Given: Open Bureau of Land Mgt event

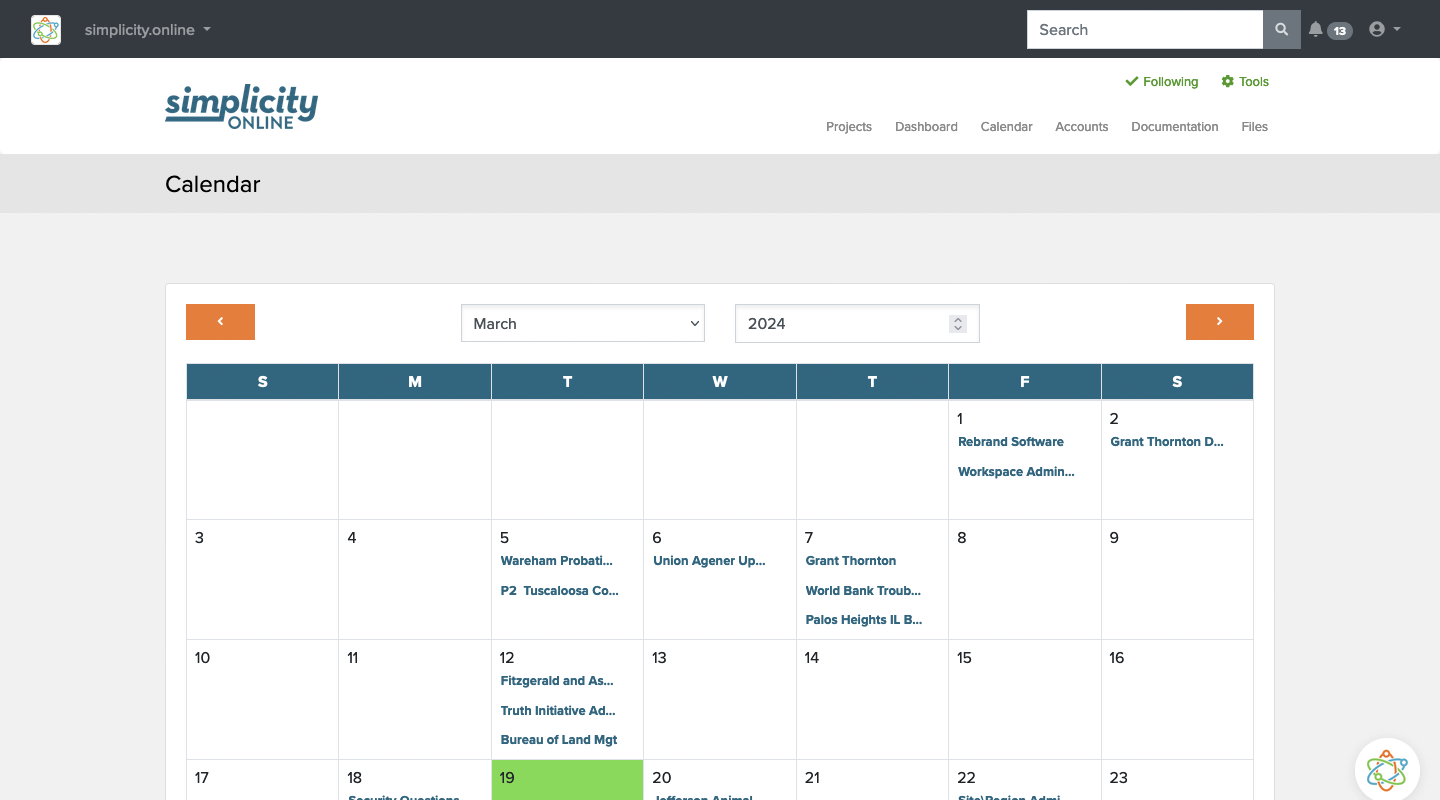Looking at the screenshot, I should tap(559, 740).
